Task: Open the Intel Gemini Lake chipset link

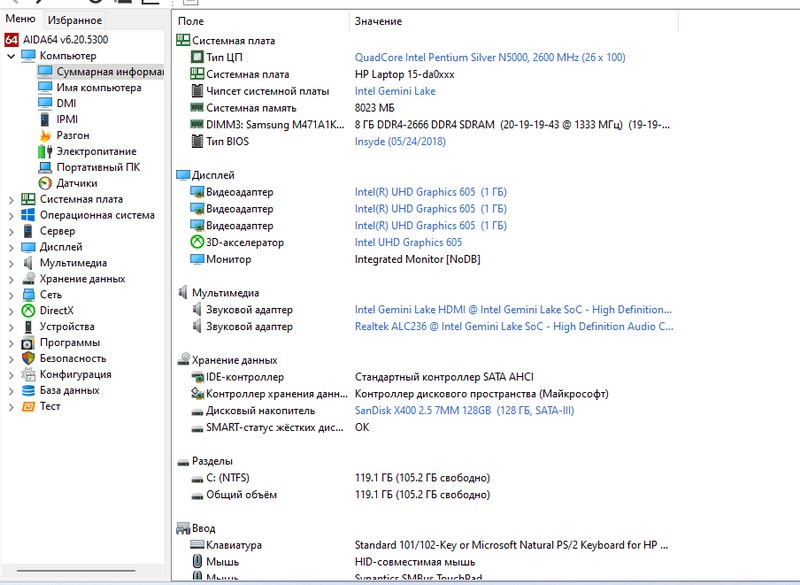Action: (x=395, y=91)
